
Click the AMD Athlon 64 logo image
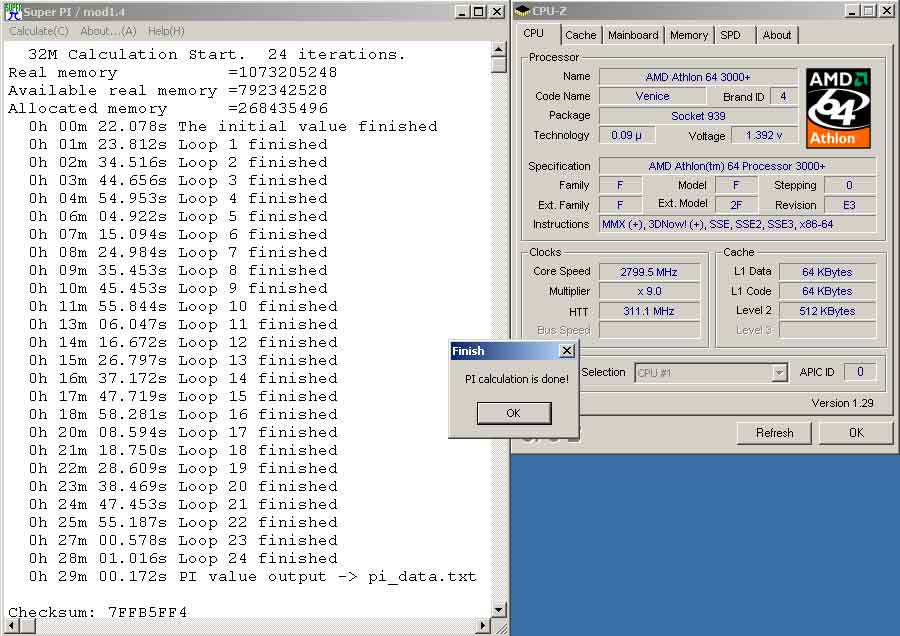click(x=838, y=108)
